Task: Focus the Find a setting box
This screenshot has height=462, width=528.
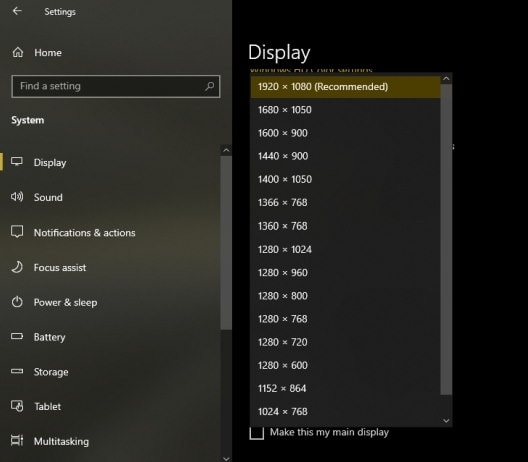Action: (116, 86)
